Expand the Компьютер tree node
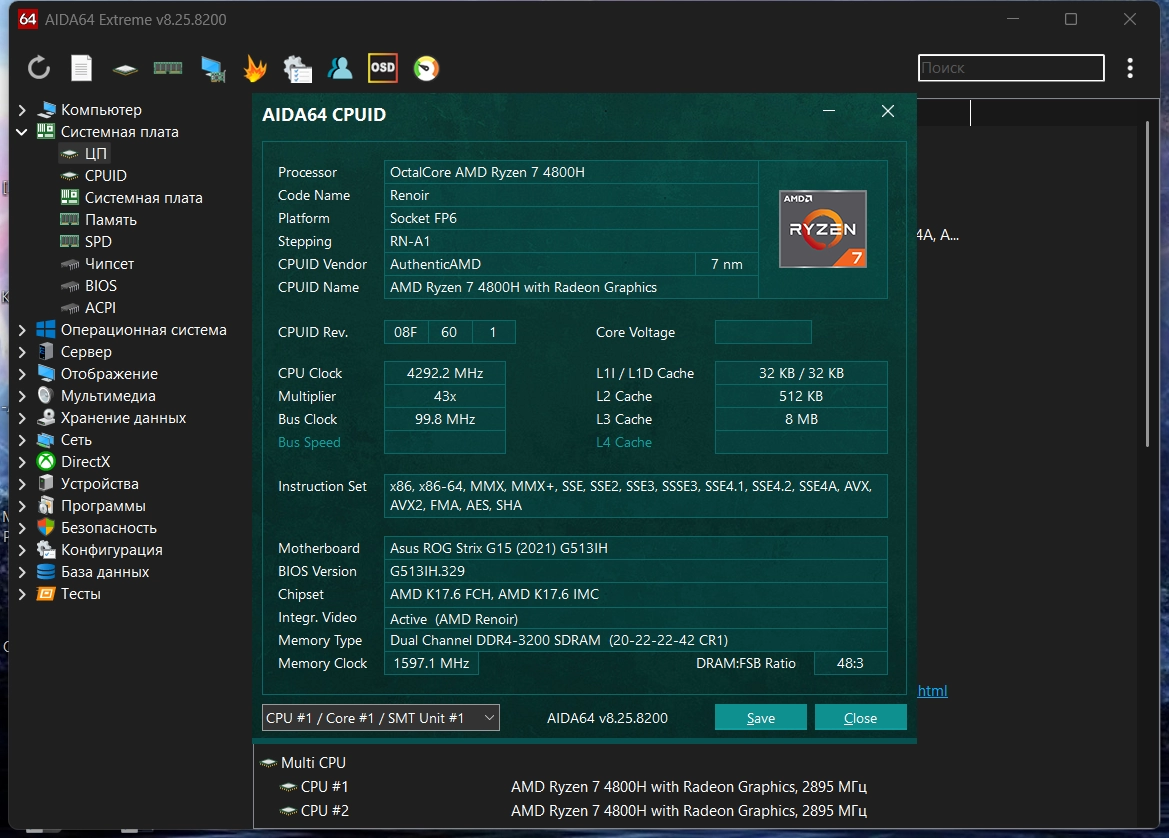 (x=22, y=110)
